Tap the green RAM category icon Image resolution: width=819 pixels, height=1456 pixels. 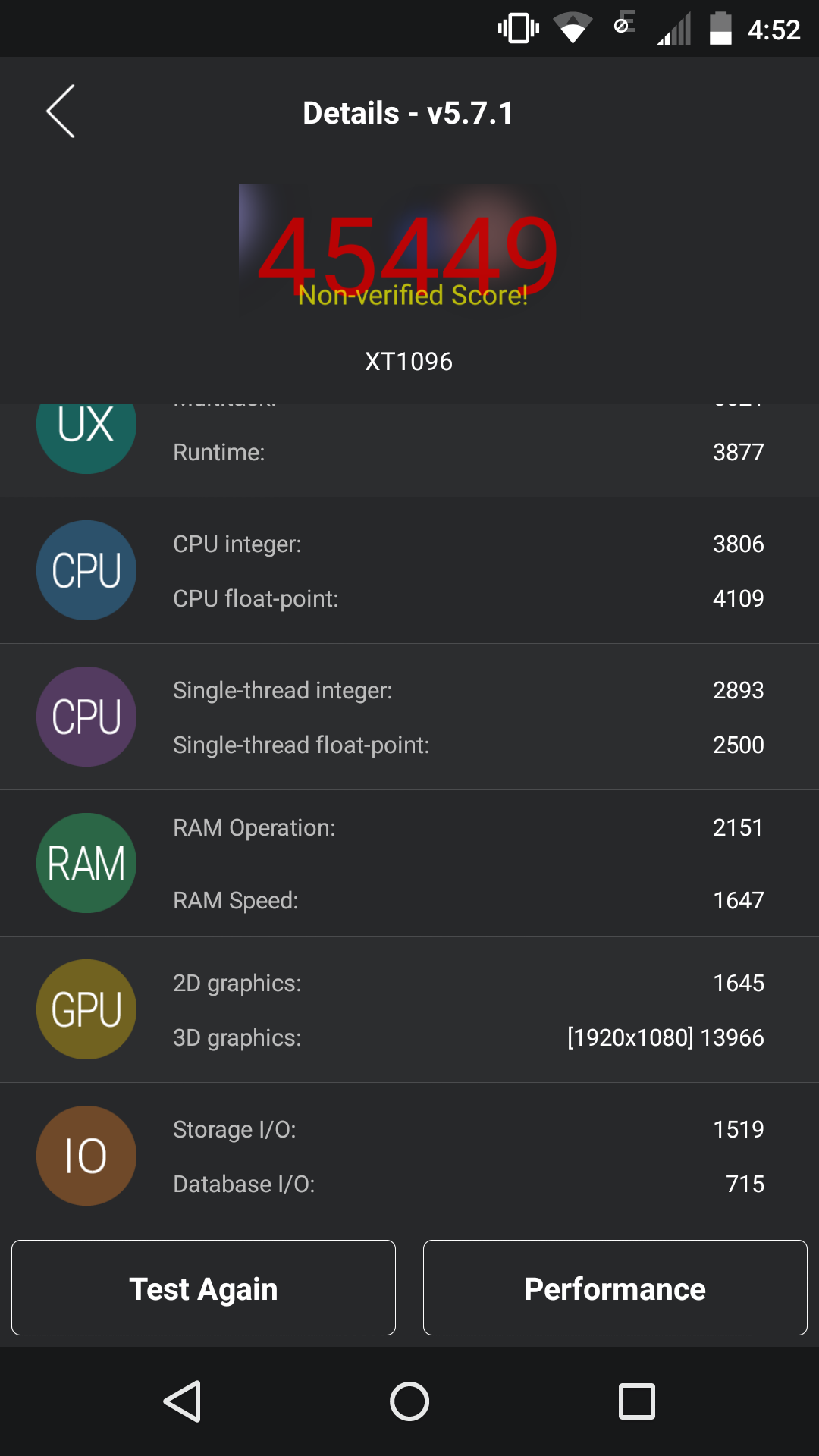(86, 863)
